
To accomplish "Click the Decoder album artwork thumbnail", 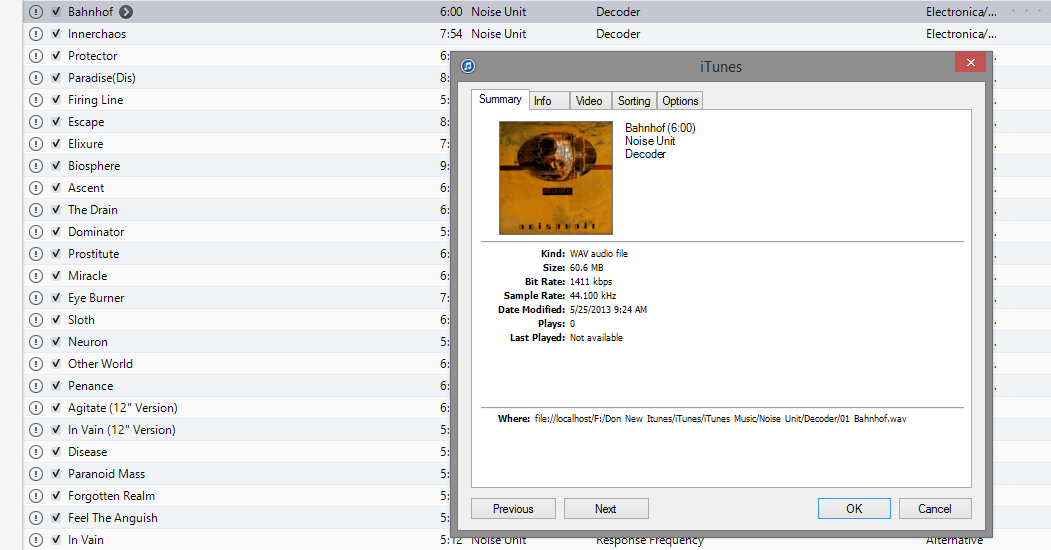I will coord(556,178).
